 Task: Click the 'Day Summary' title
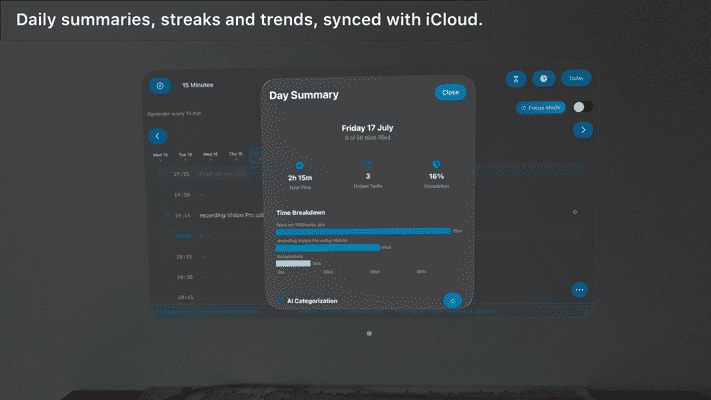(x=304, y=95)
